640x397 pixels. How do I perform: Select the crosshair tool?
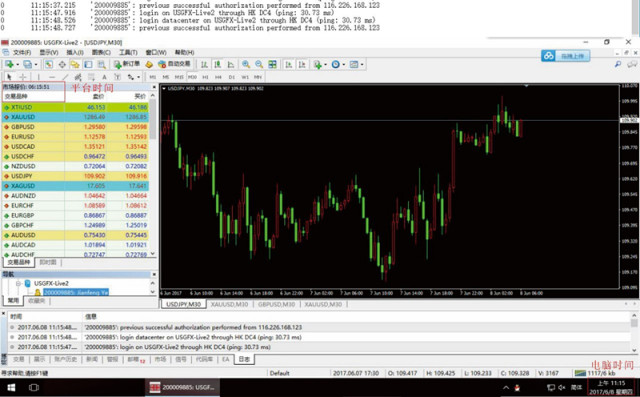23,77
